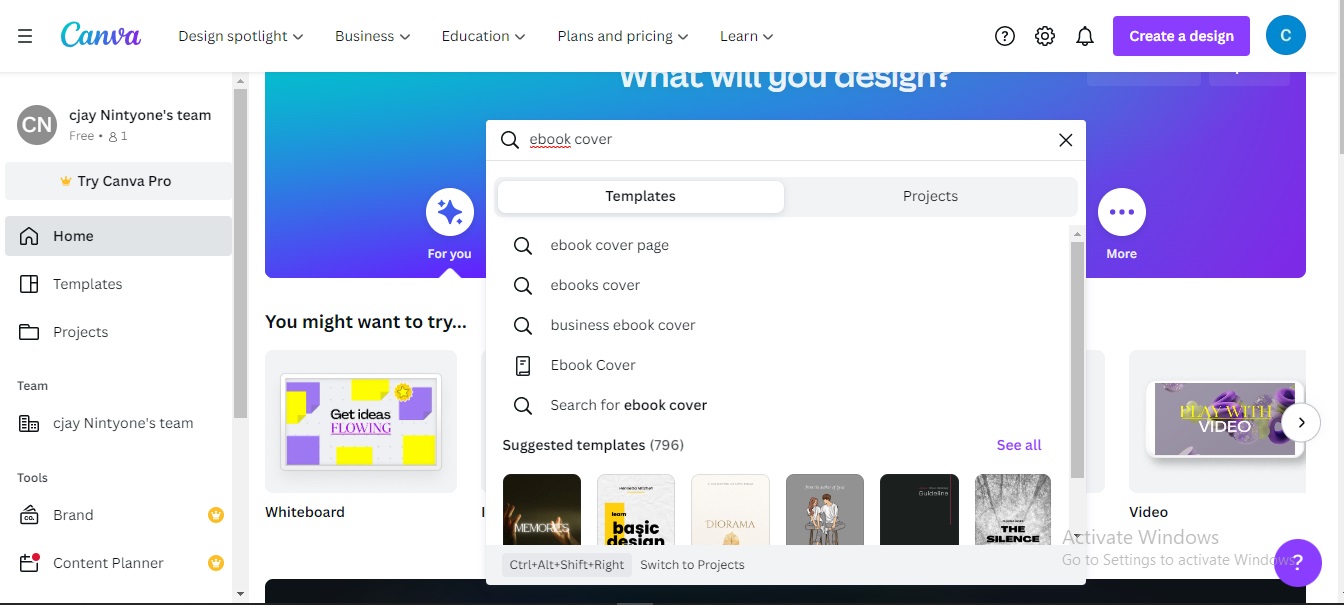The width and height of the screenshot is (1344, 608).
Task: Click the purple help bubble at bottom right
Action: [1298, 562]
